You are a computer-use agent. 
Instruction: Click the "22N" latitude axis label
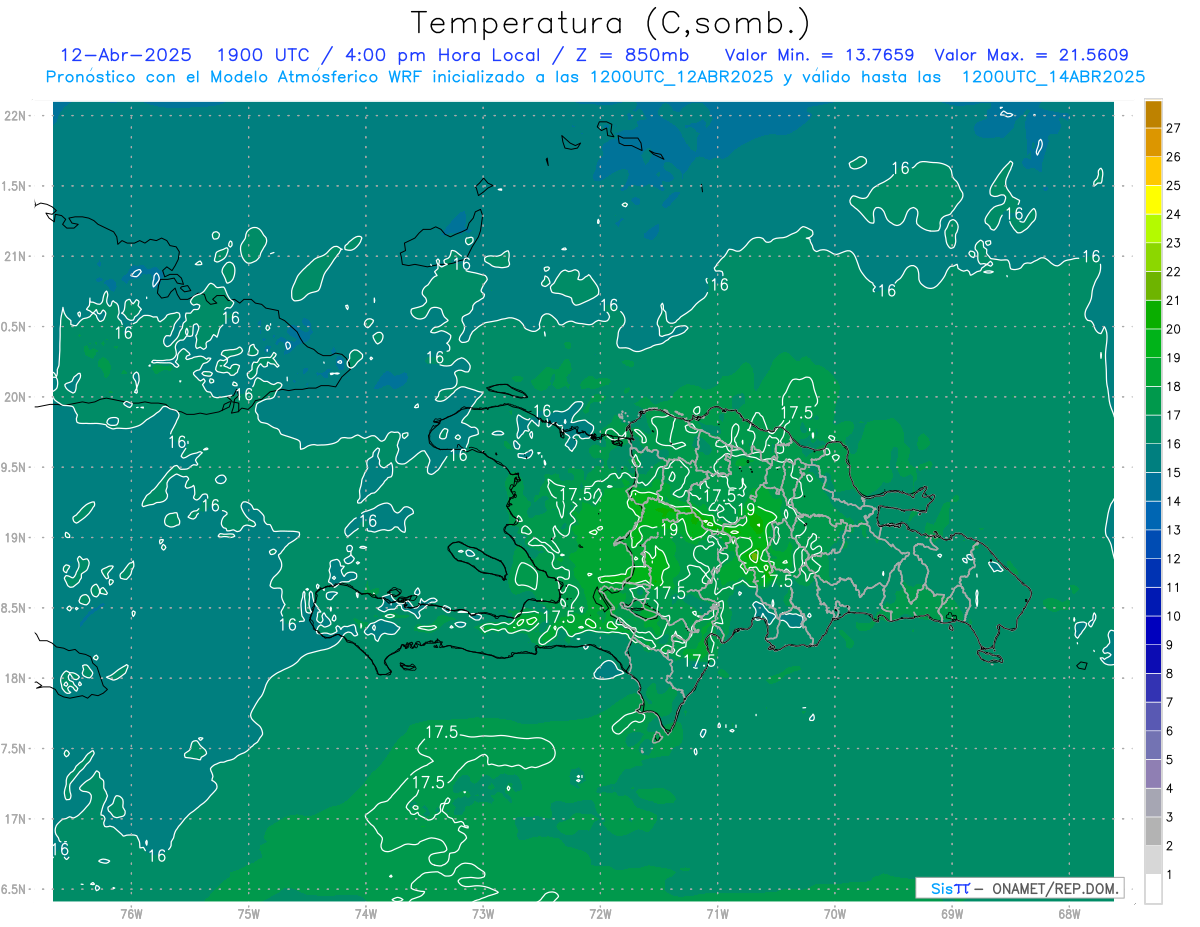click(16, 116)
